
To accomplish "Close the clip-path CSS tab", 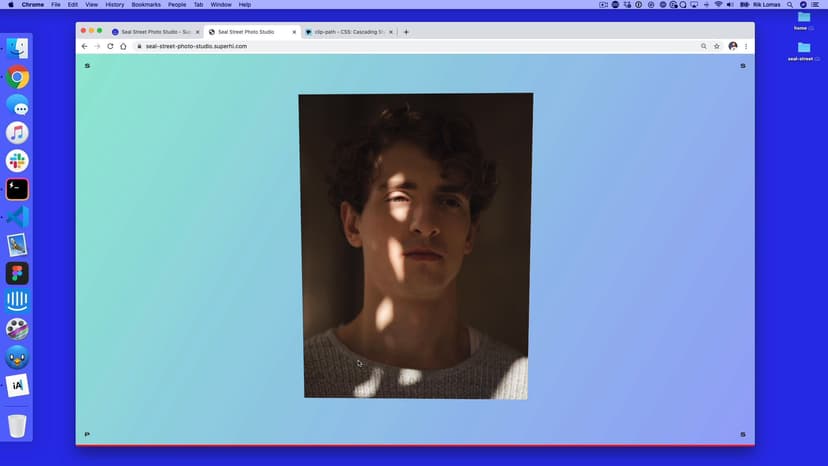I will 391,32.
